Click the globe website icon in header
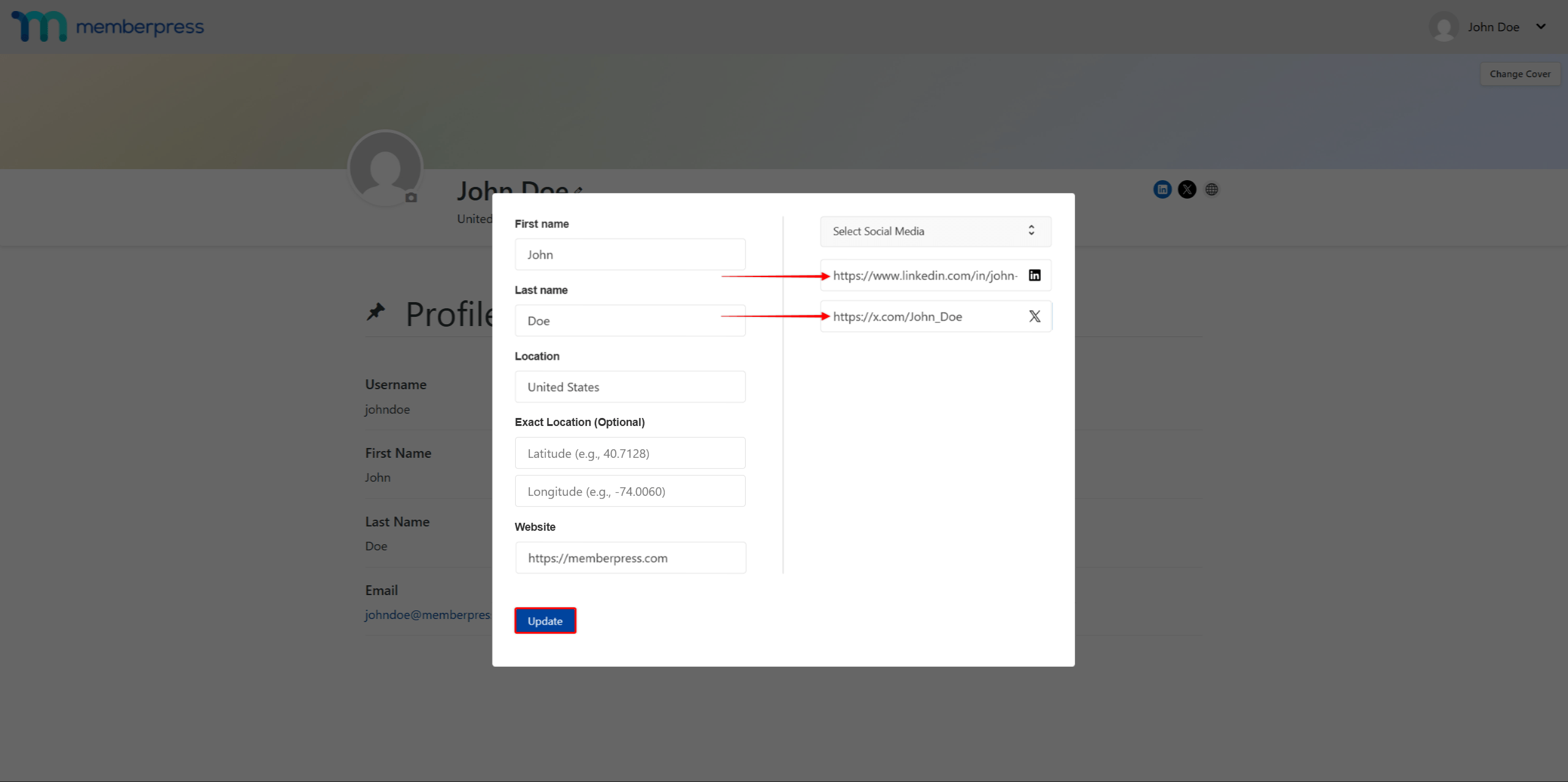 [1211, 189]
